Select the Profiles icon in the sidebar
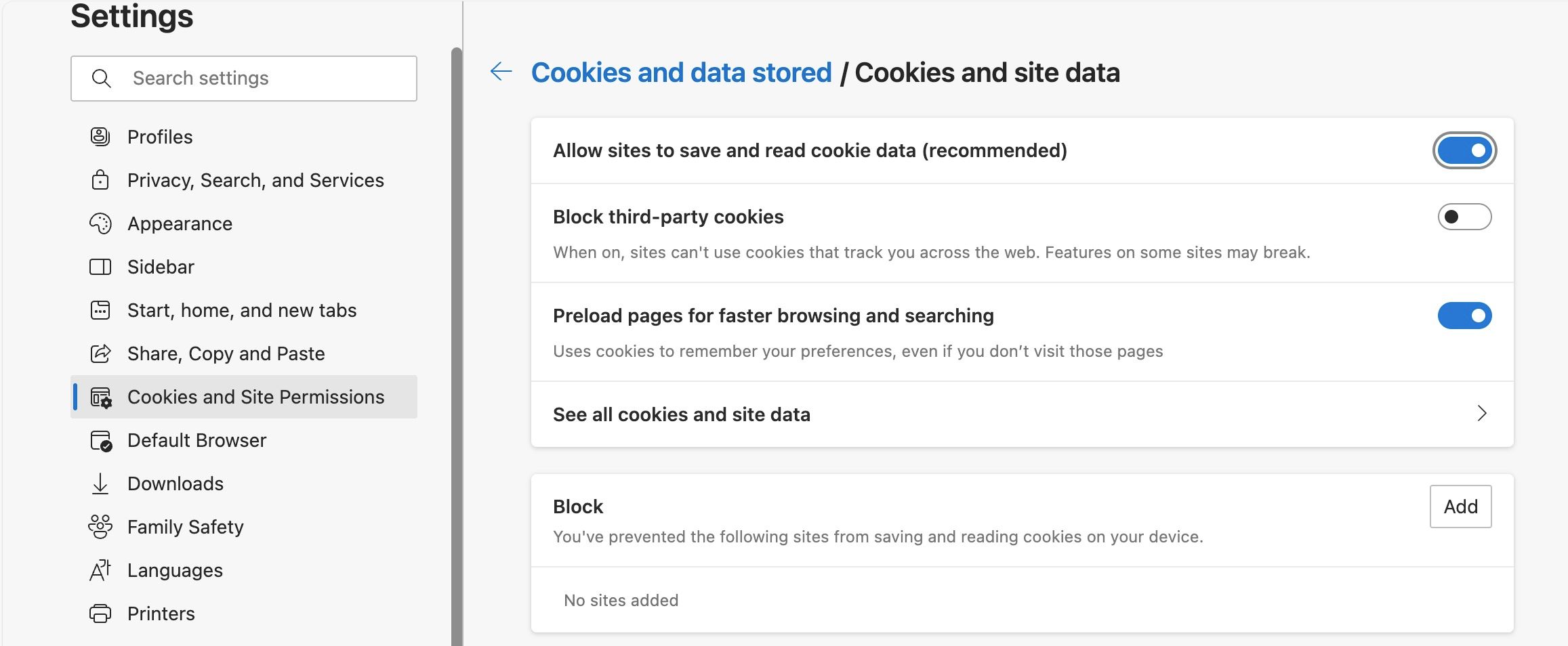 (100, 136)
